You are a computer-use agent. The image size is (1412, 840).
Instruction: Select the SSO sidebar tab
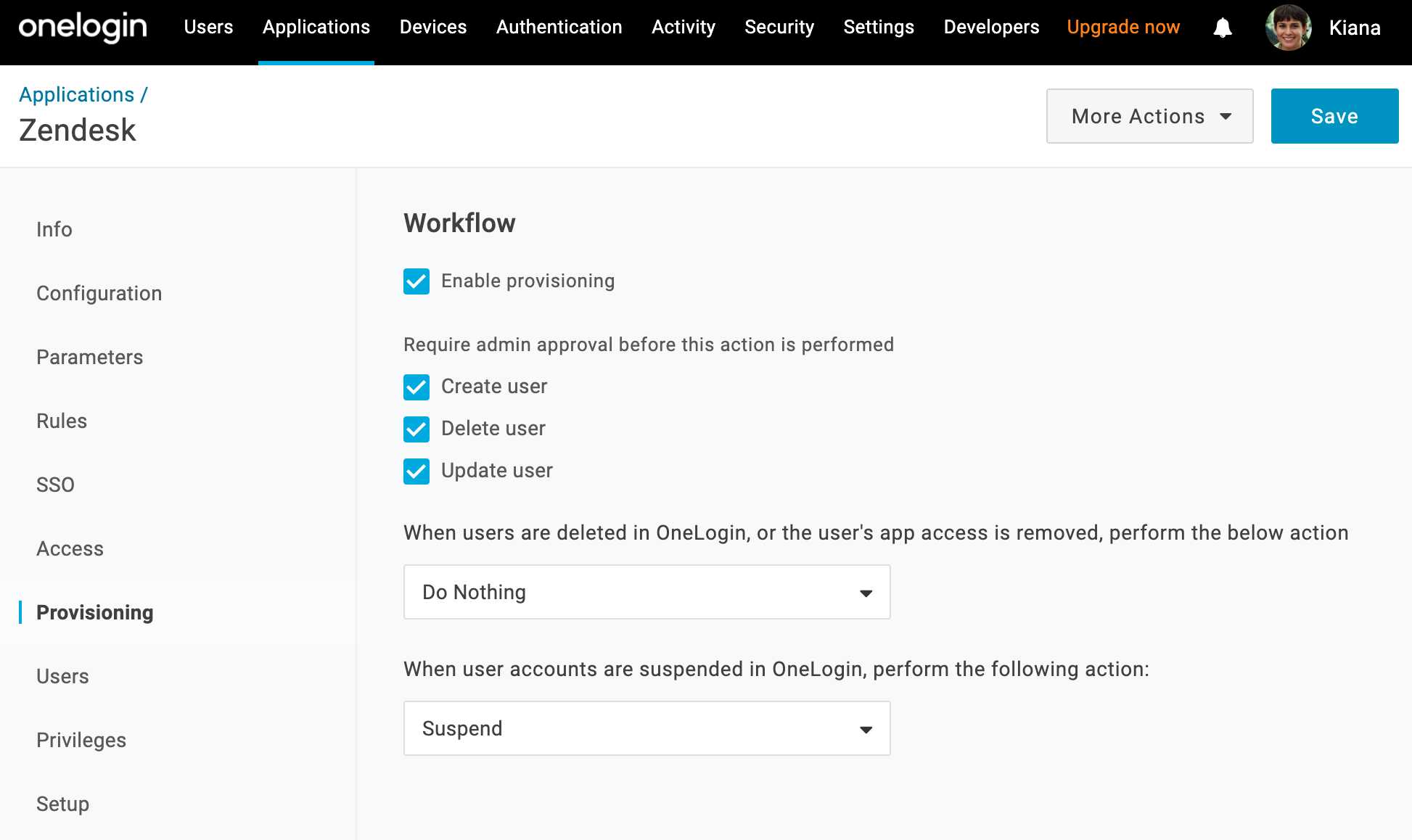tap(55, 485)
